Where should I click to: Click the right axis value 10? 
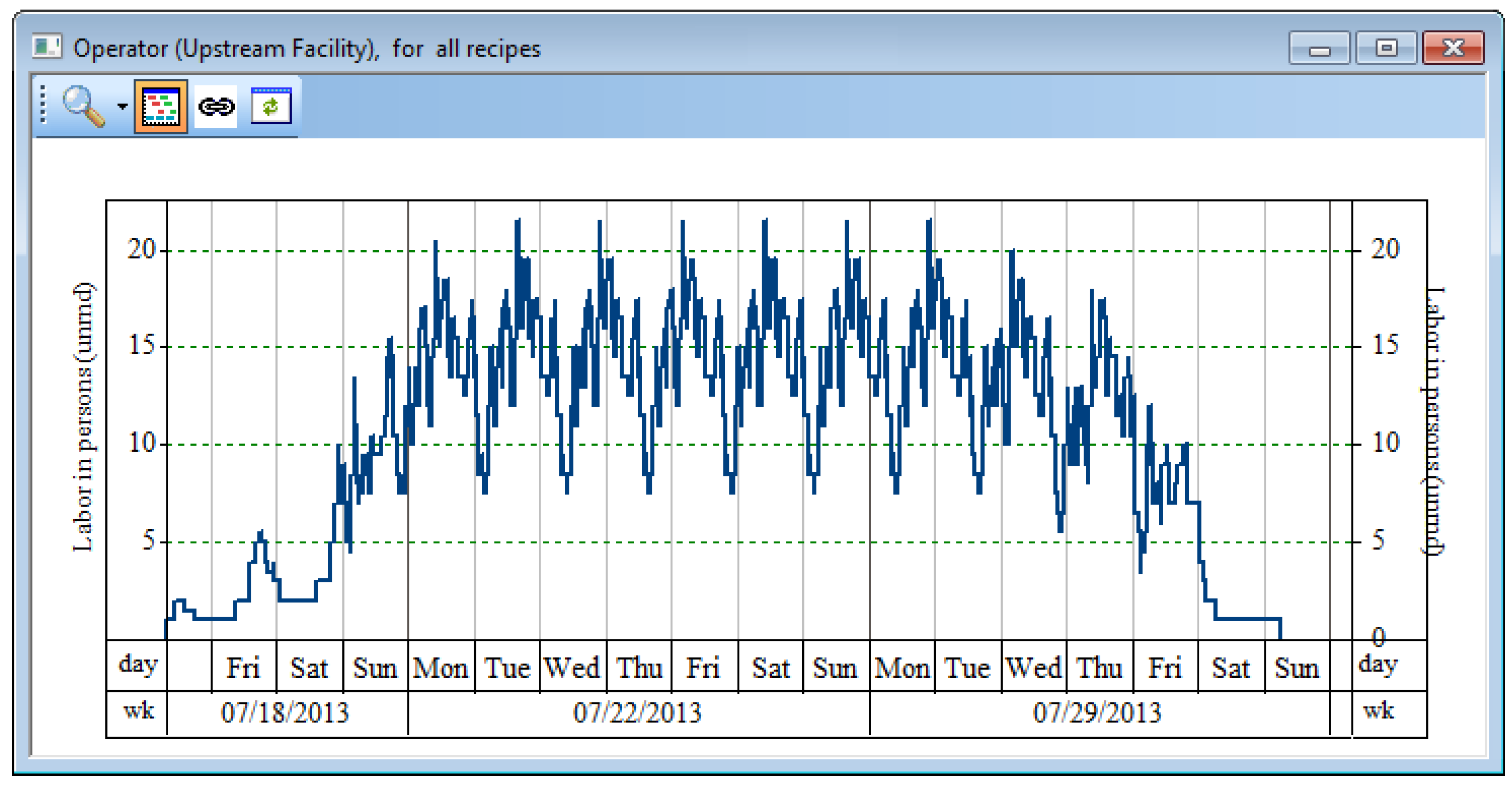coord(1385,442)
